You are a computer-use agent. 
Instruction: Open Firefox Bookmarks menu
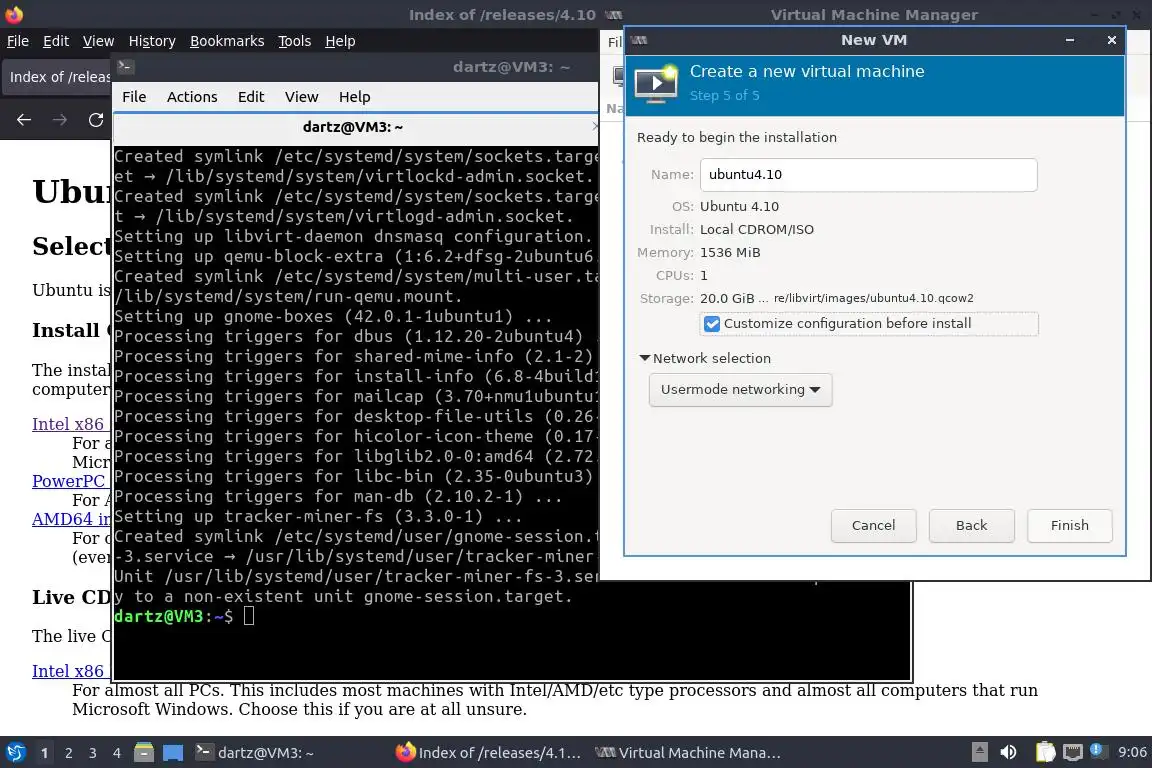[x=226, y=41]
